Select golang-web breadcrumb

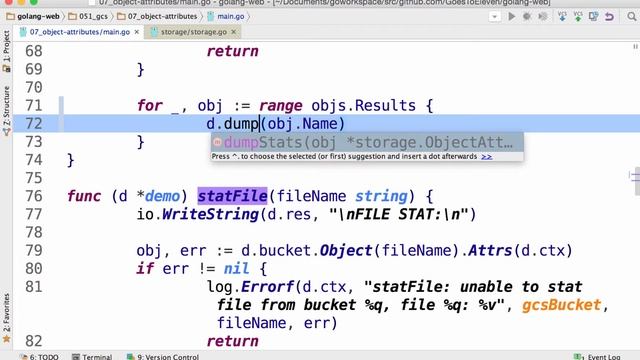tap(33, 16)
